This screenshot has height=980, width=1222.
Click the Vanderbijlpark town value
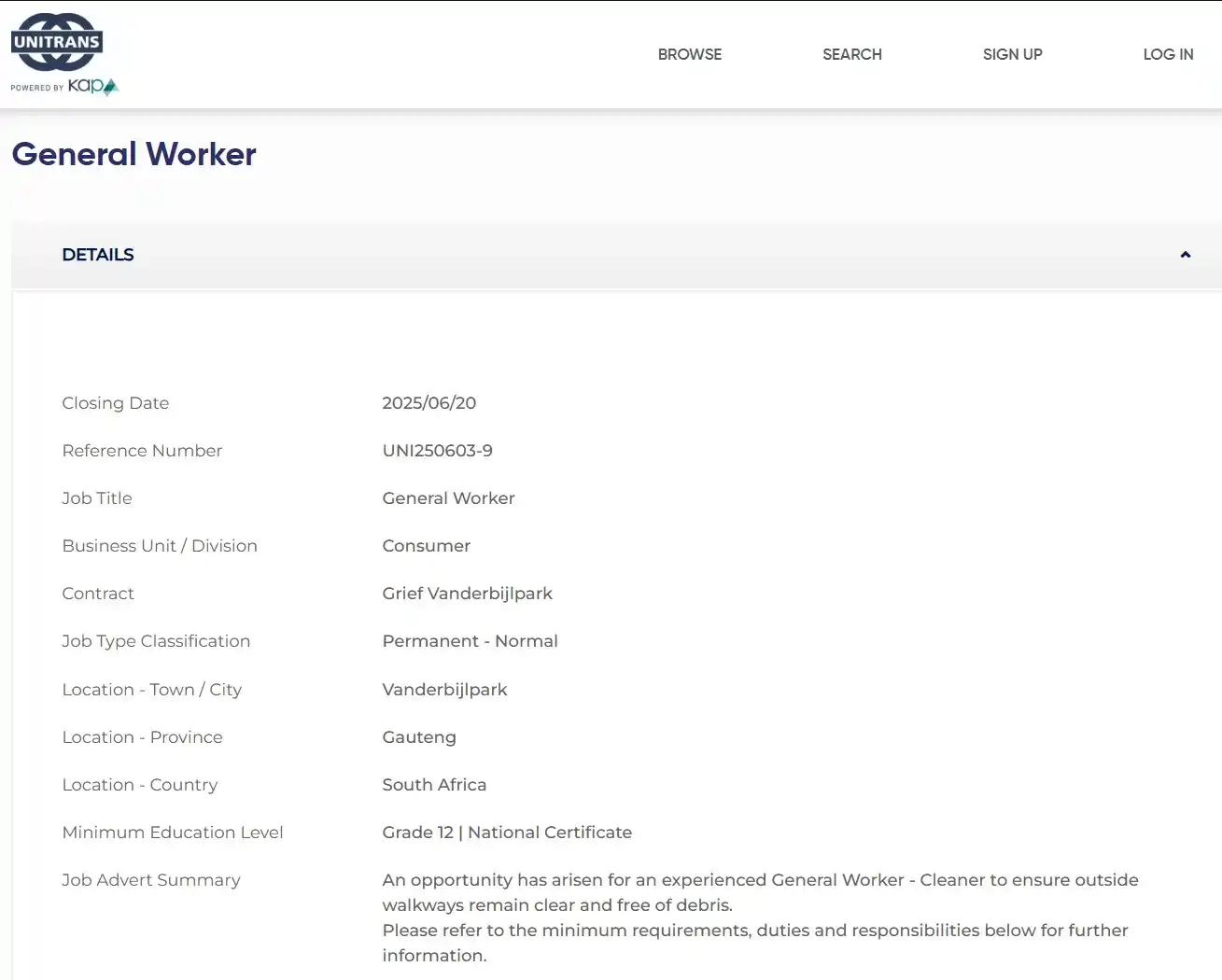[x=444, y=690]
